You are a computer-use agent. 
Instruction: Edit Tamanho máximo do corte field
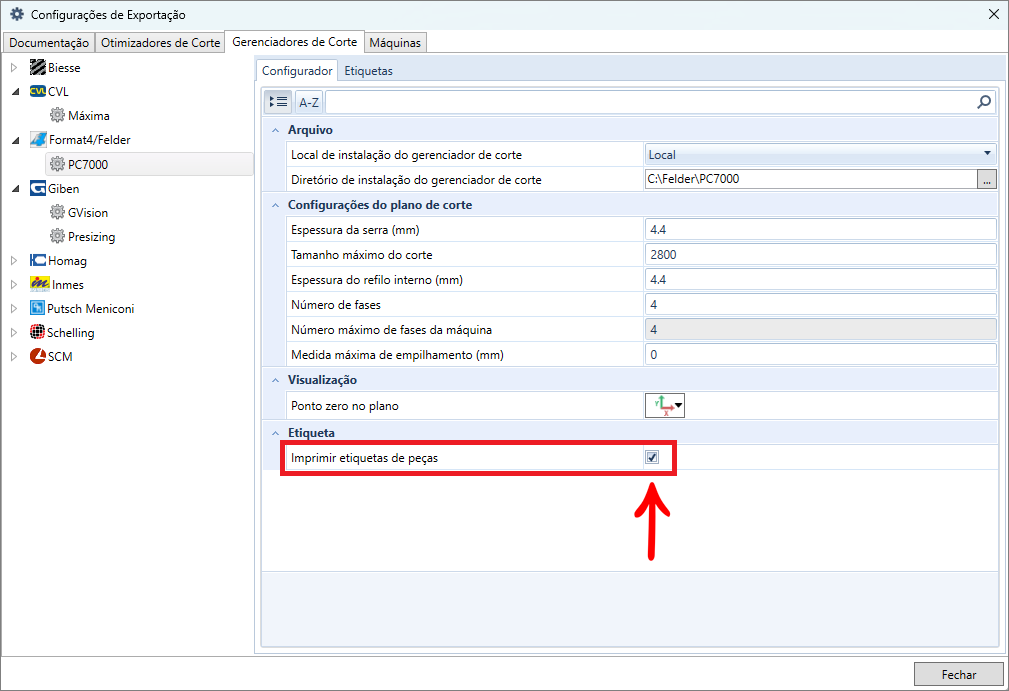[820, 255]
